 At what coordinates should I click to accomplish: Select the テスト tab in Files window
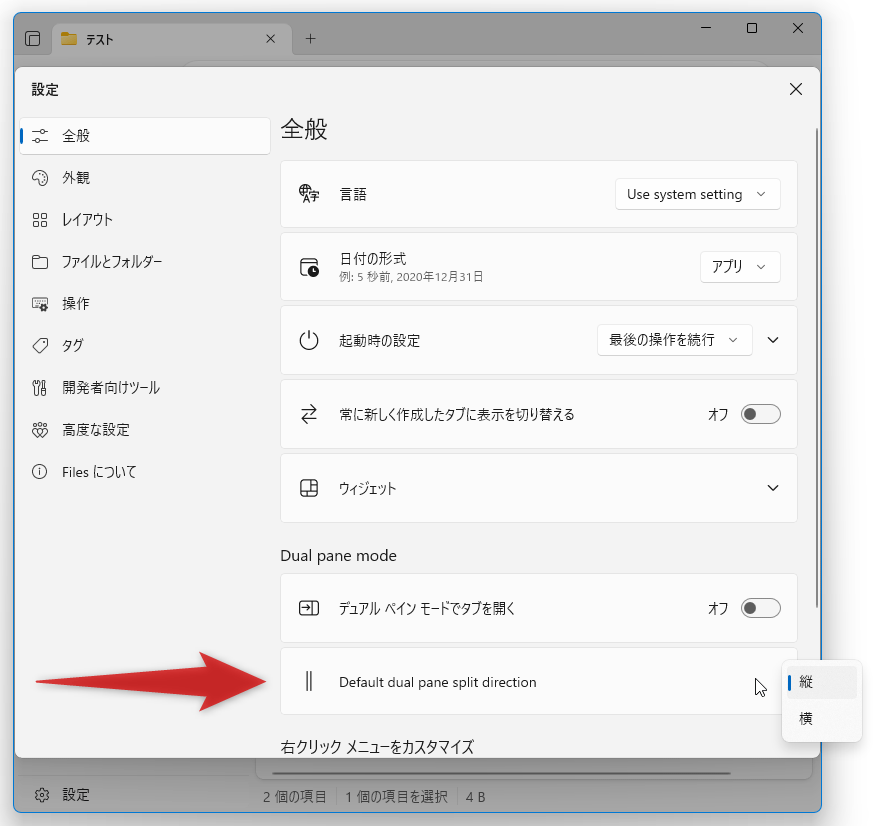coord(172,39)
